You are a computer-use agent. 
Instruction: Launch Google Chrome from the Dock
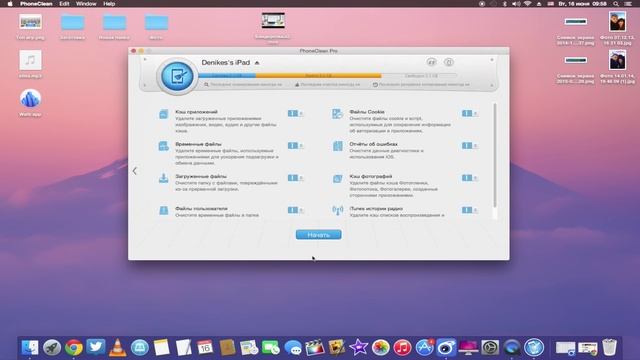tap(74, 347)
